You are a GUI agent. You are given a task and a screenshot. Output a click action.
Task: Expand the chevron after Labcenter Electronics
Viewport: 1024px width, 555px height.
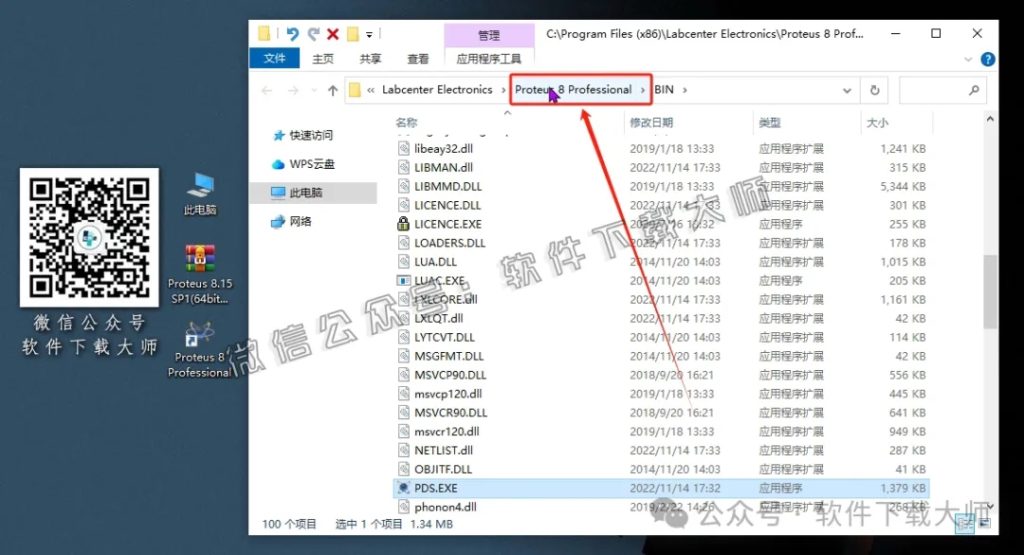pos(504,90)
